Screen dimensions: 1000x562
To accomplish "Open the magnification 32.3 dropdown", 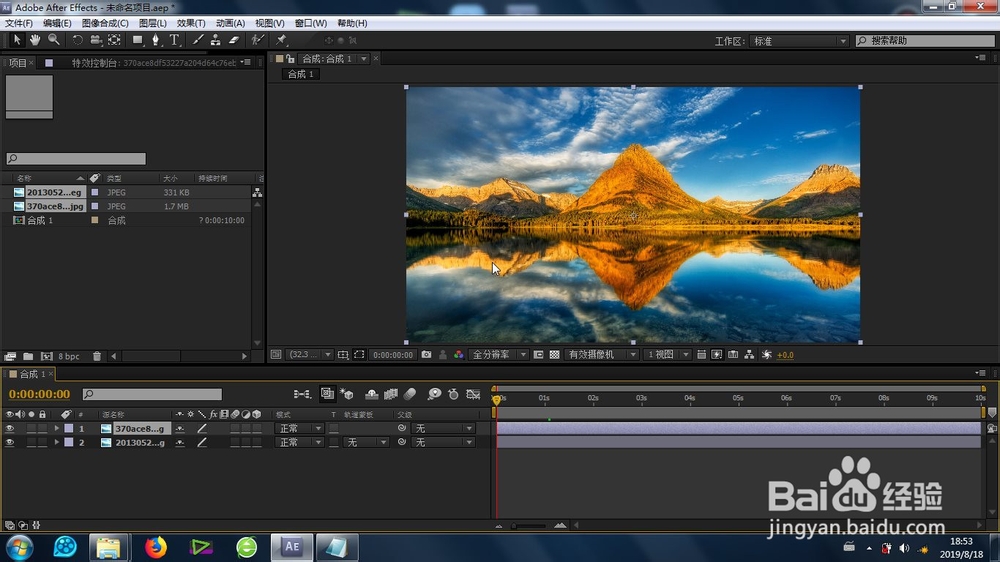I will coord(309,355).
